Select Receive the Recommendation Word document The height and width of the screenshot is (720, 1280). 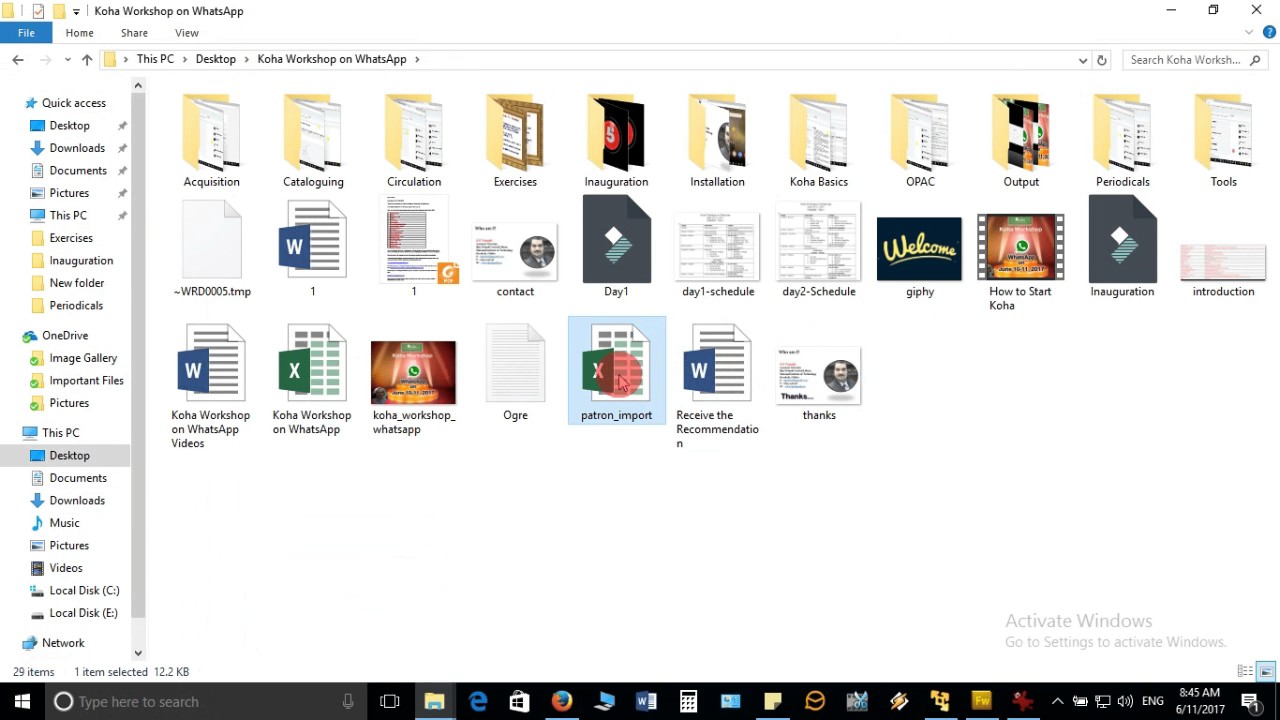(717, 386)
